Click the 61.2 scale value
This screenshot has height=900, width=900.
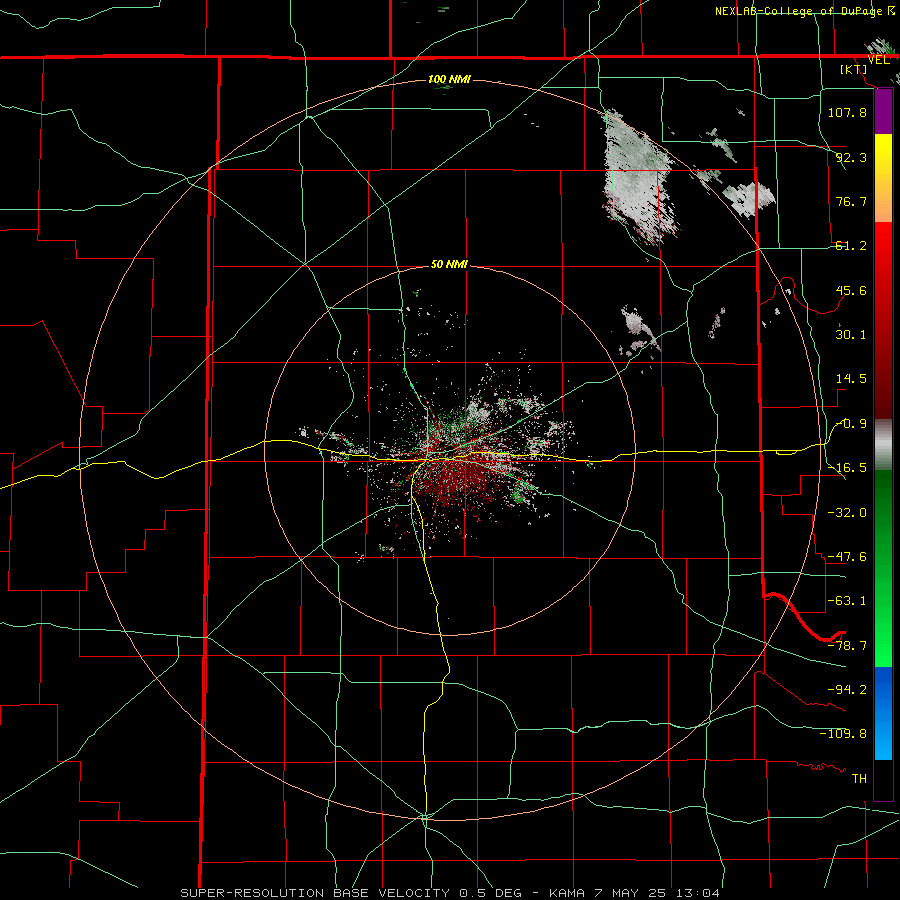point(851,246)
